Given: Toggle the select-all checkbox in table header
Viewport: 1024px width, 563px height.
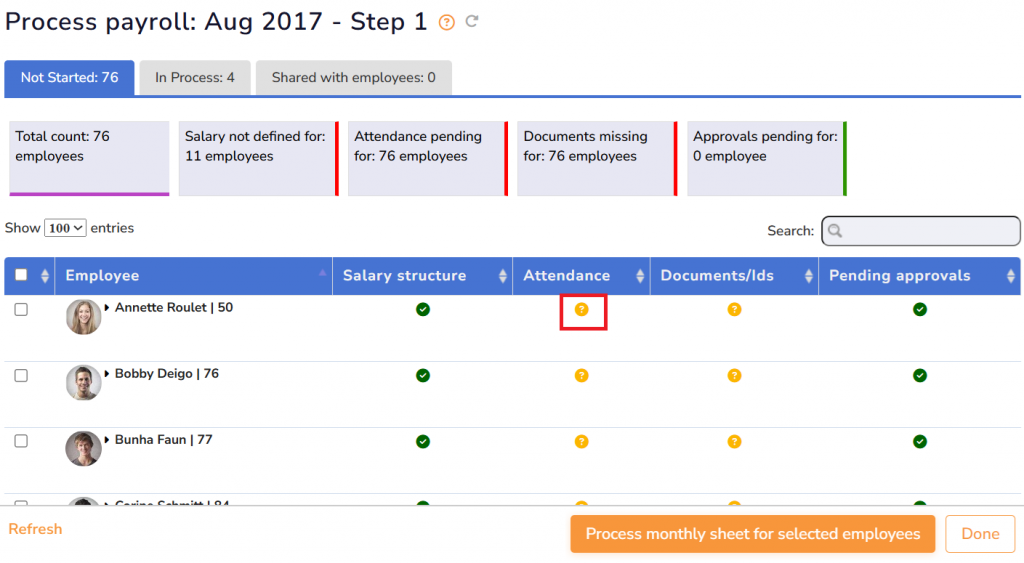Looking at the screenshot, I should coord(21,276).
